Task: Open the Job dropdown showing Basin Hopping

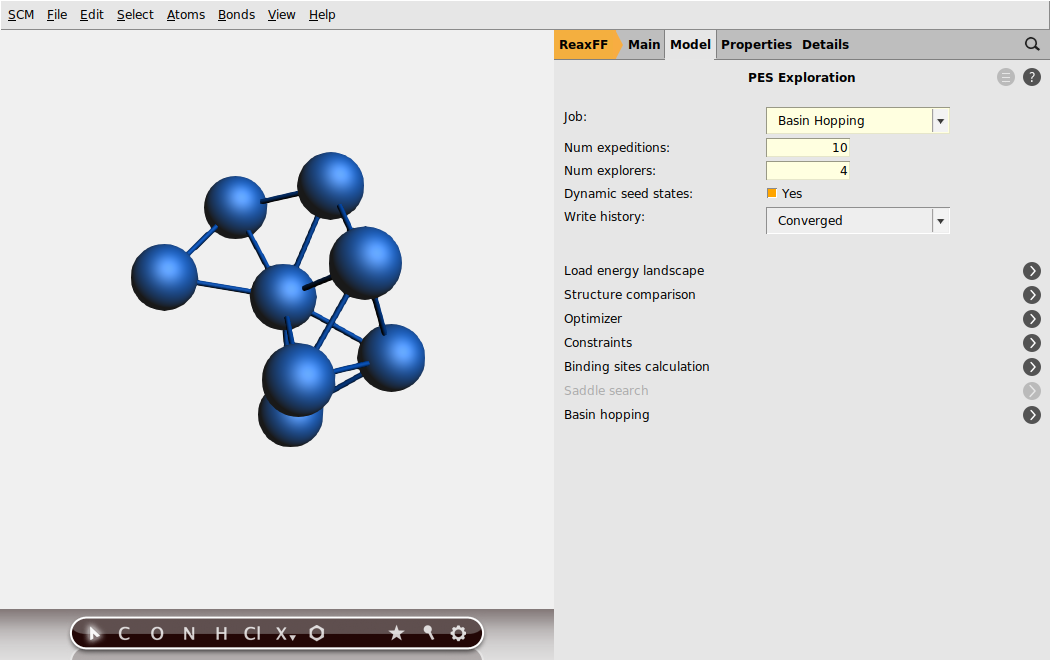Action: (857, 121)
